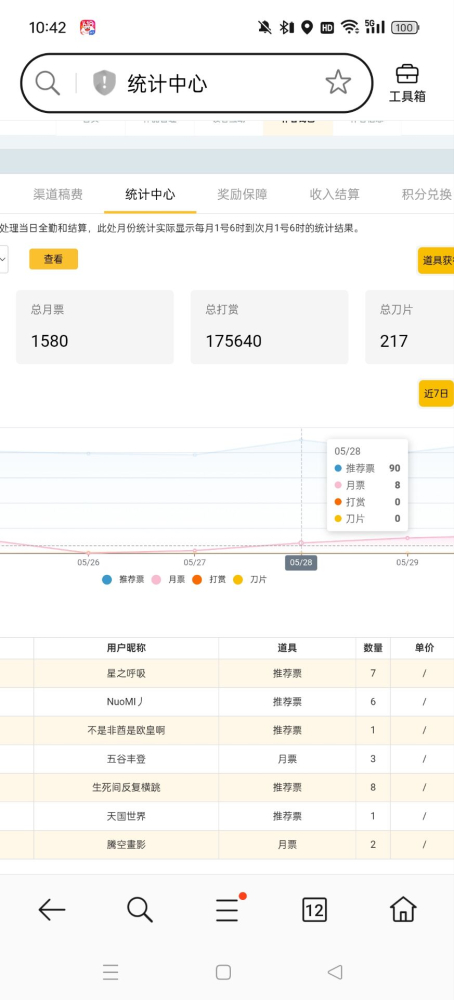Open the 奖励保障 tab
Image resolution: width=454 pixels, height=1000 pixels.
coord(242,195)
